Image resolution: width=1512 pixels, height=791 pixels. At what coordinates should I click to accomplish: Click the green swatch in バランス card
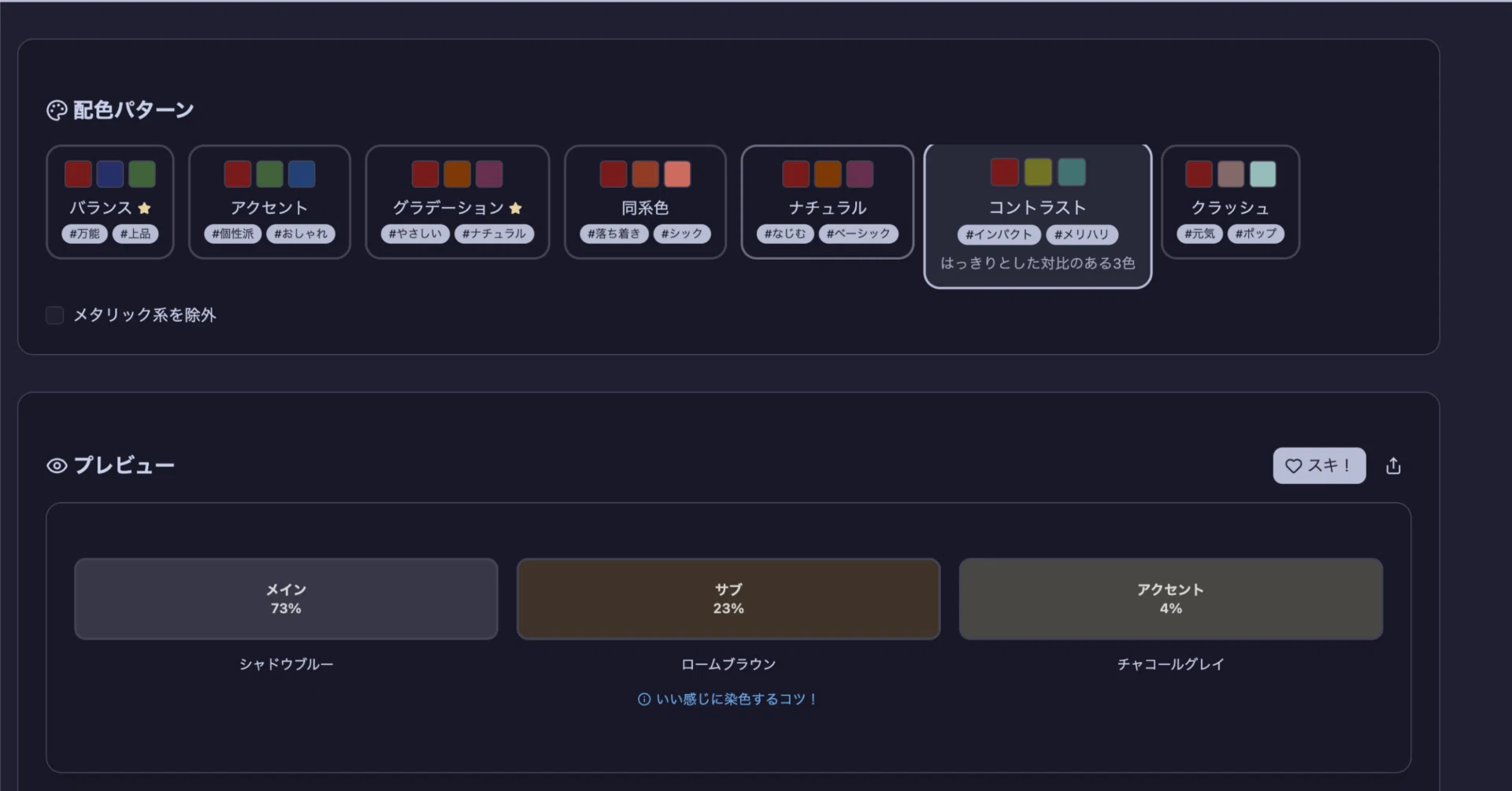142,174
